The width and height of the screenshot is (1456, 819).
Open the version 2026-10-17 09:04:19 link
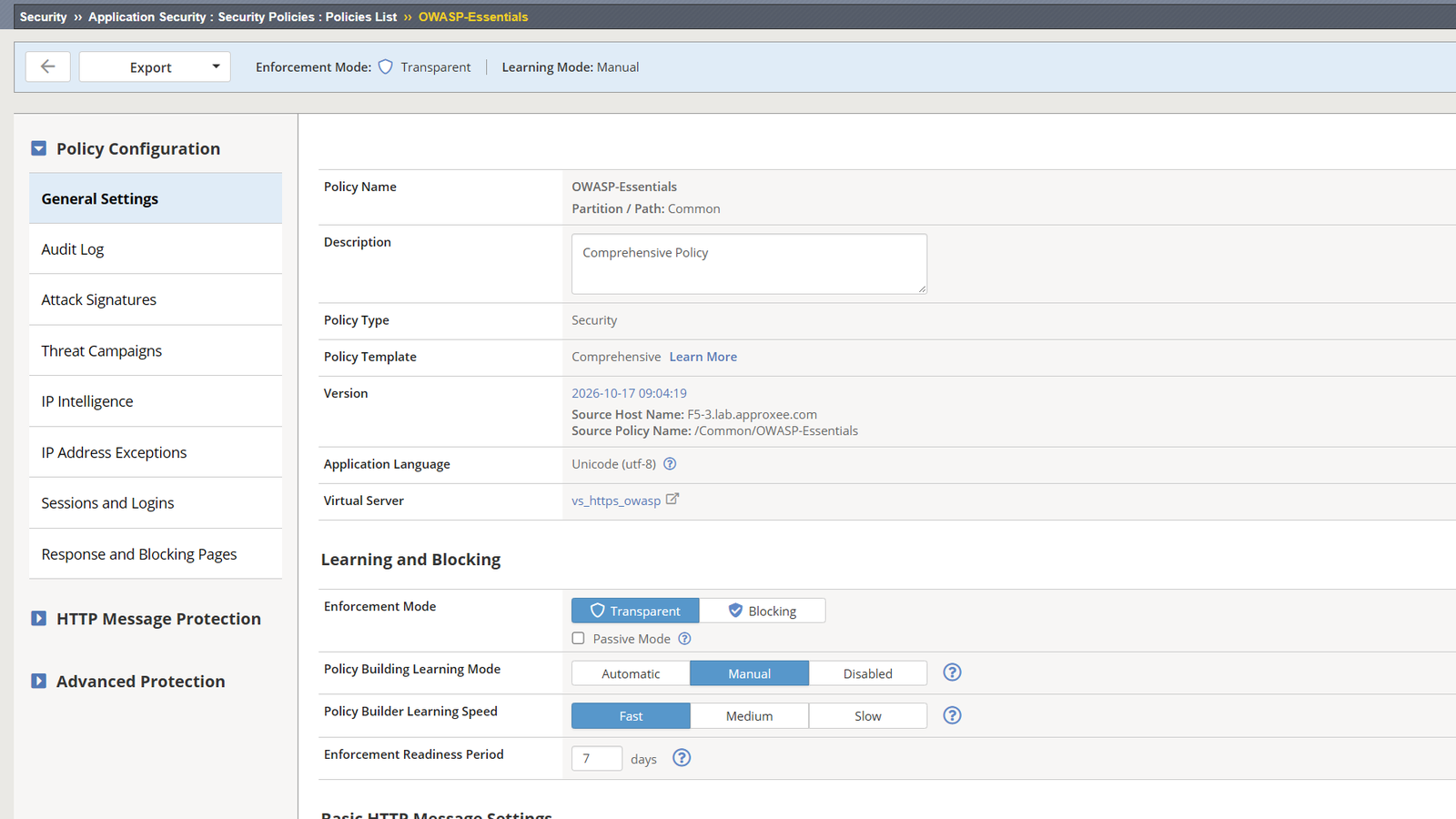pyautogui.click(x=629, y=393)
